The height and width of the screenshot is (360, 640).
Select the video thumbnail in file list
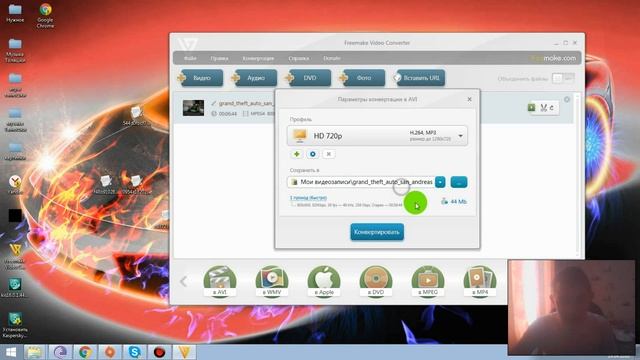click(193, 108)
